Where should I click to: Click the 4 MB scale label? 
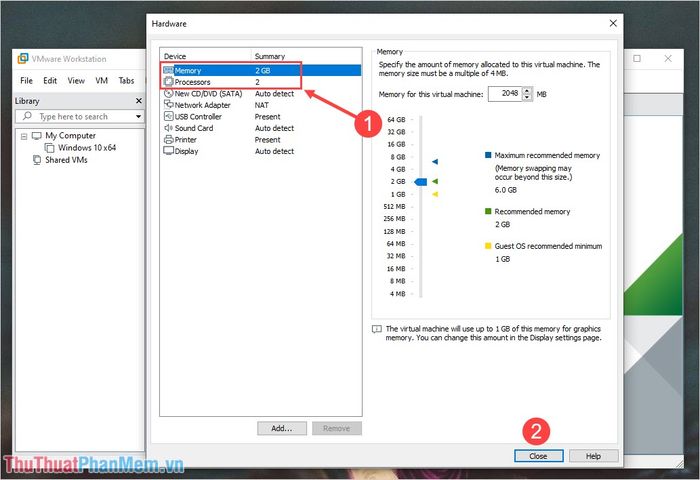click(397, 294)
